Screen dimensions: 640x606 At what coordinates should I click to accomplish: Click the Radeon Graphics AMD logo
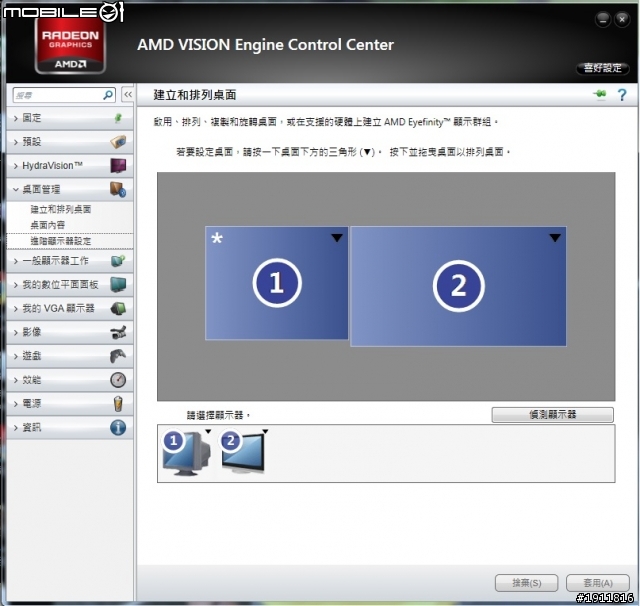[x=70, y=47]
